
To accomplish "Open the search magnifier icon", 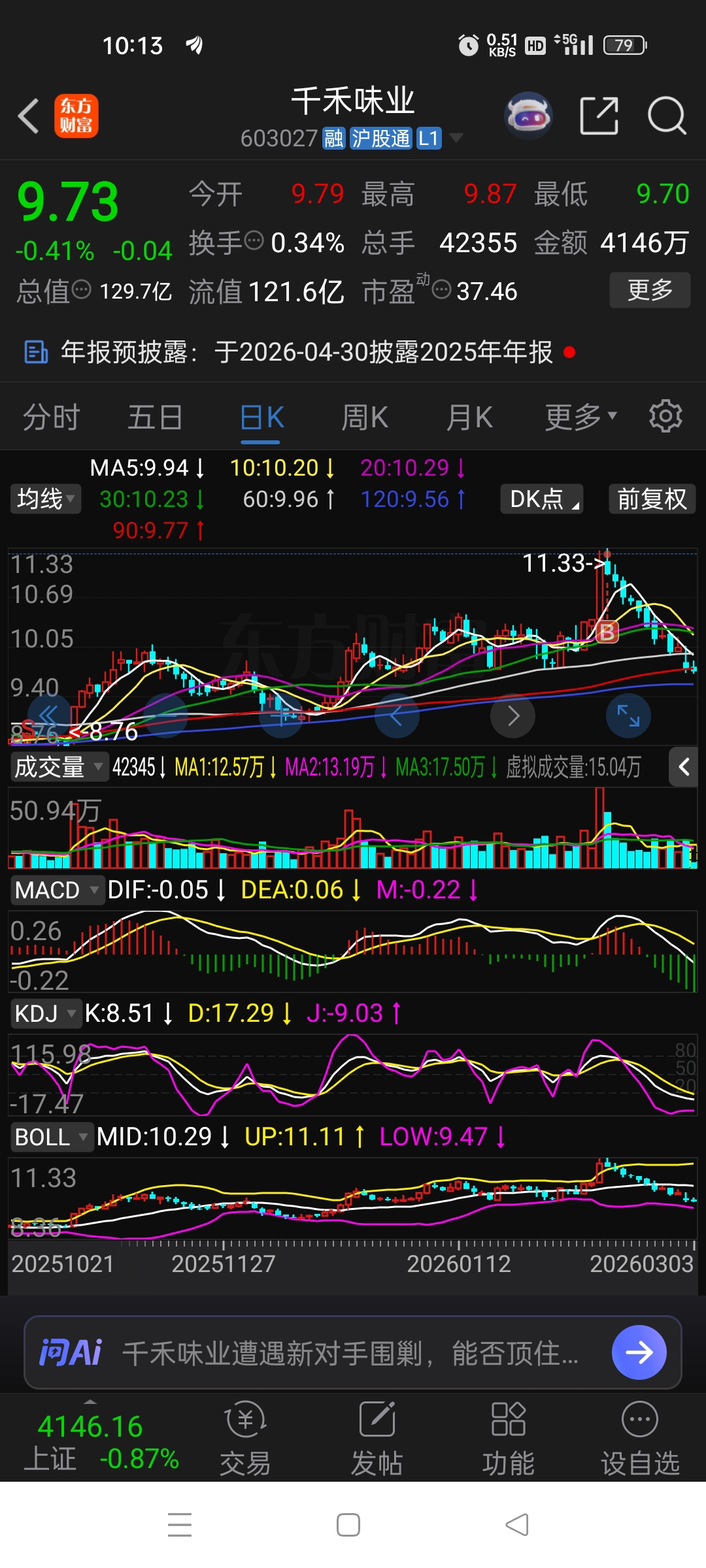I will pos(666,116).
